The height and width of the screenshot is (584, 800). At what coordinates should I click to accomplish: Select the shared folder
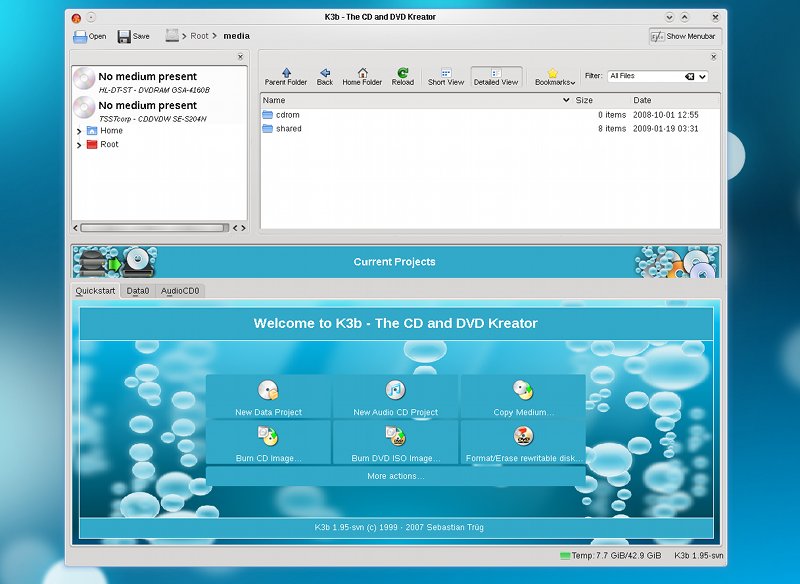282,129
